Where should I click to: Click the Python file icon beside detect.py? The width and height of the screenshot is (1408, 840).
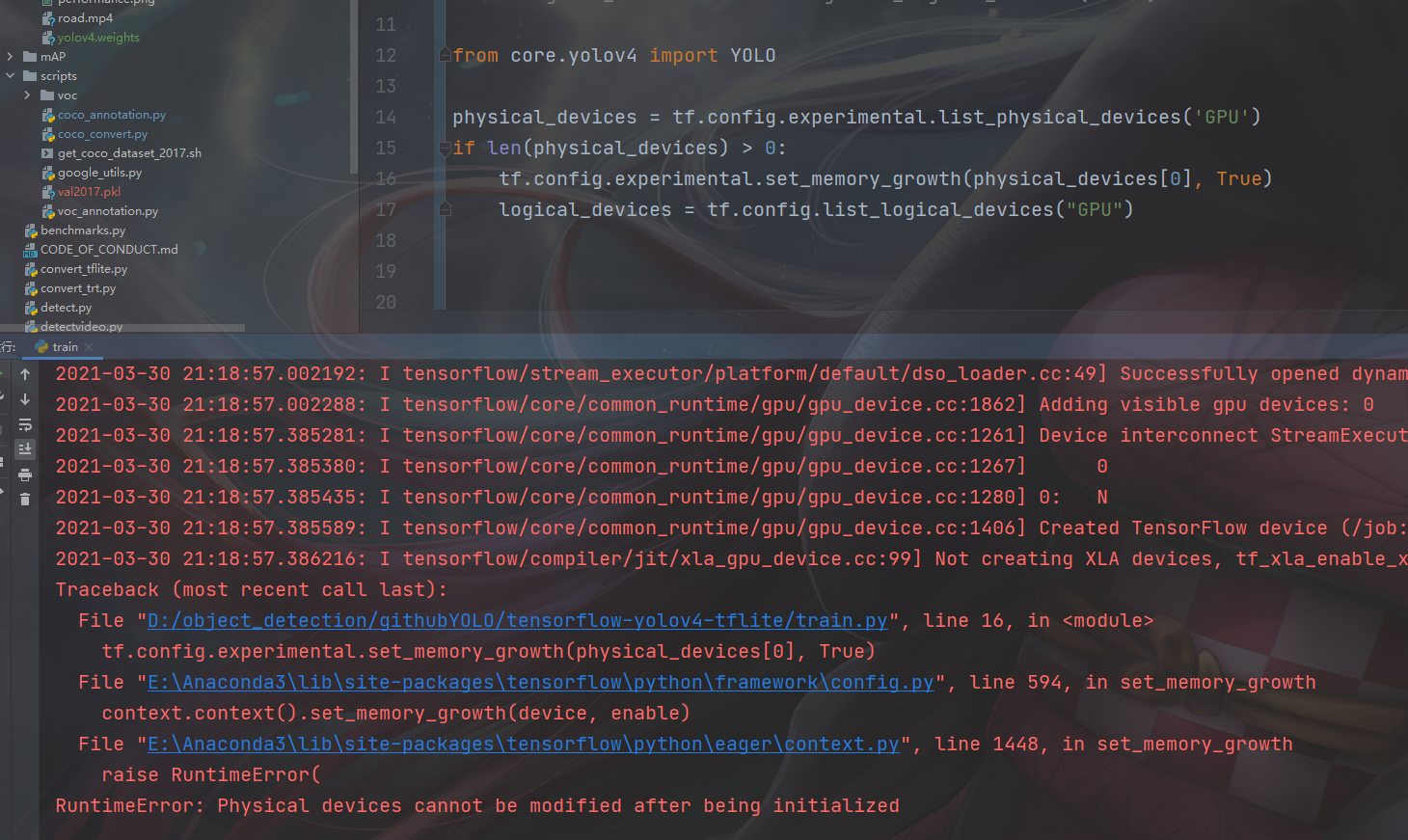point(30,307)
